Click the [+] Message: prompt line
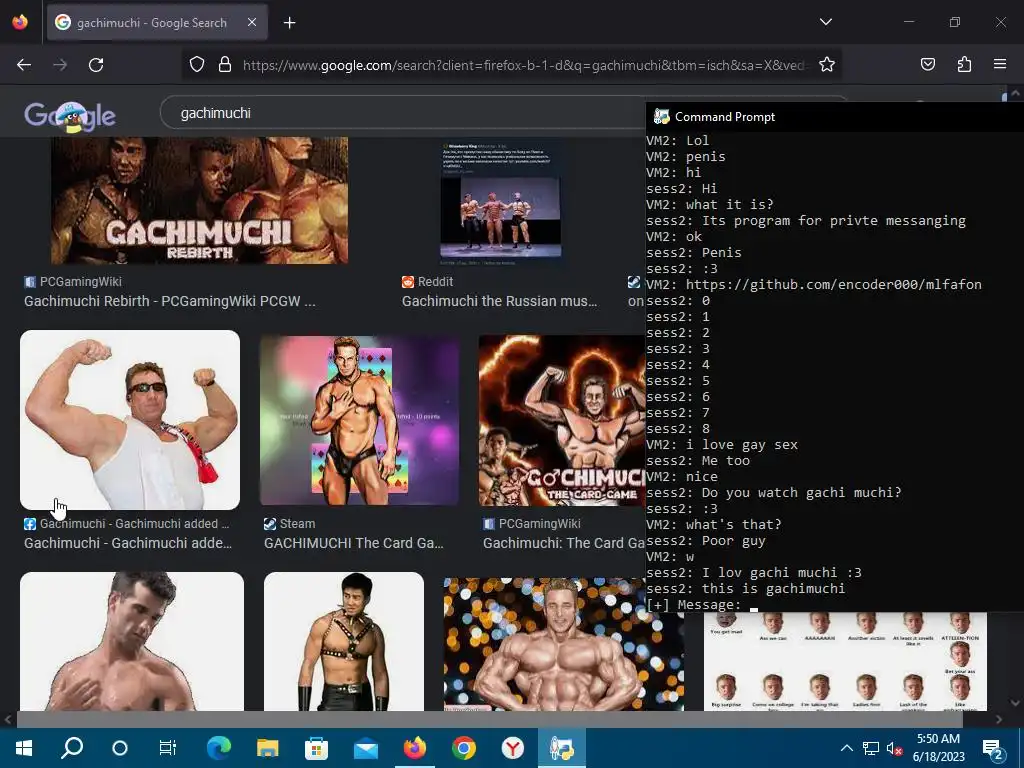1024x768 pixels. pyautogui.click(x=702, y=605)
